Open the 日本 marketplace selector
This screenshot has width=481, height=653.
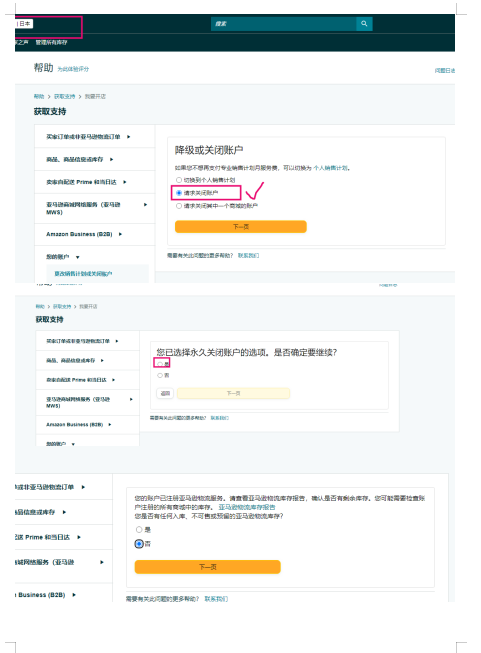24,24
